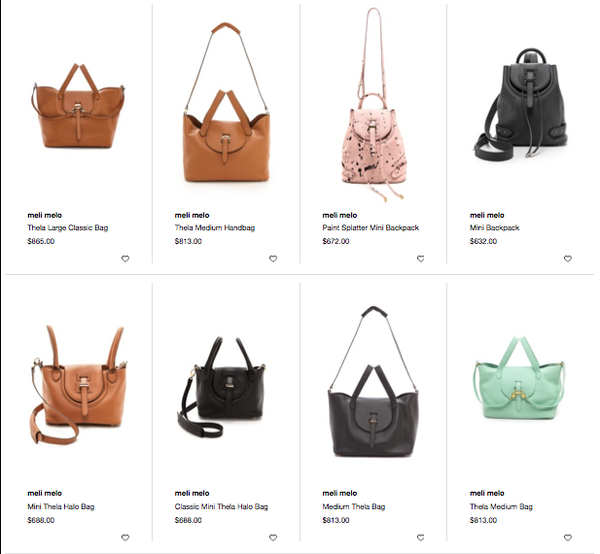Click the $865.00 price of Thela Large
The height and width of the screenshot is (554, 600).
41,241
